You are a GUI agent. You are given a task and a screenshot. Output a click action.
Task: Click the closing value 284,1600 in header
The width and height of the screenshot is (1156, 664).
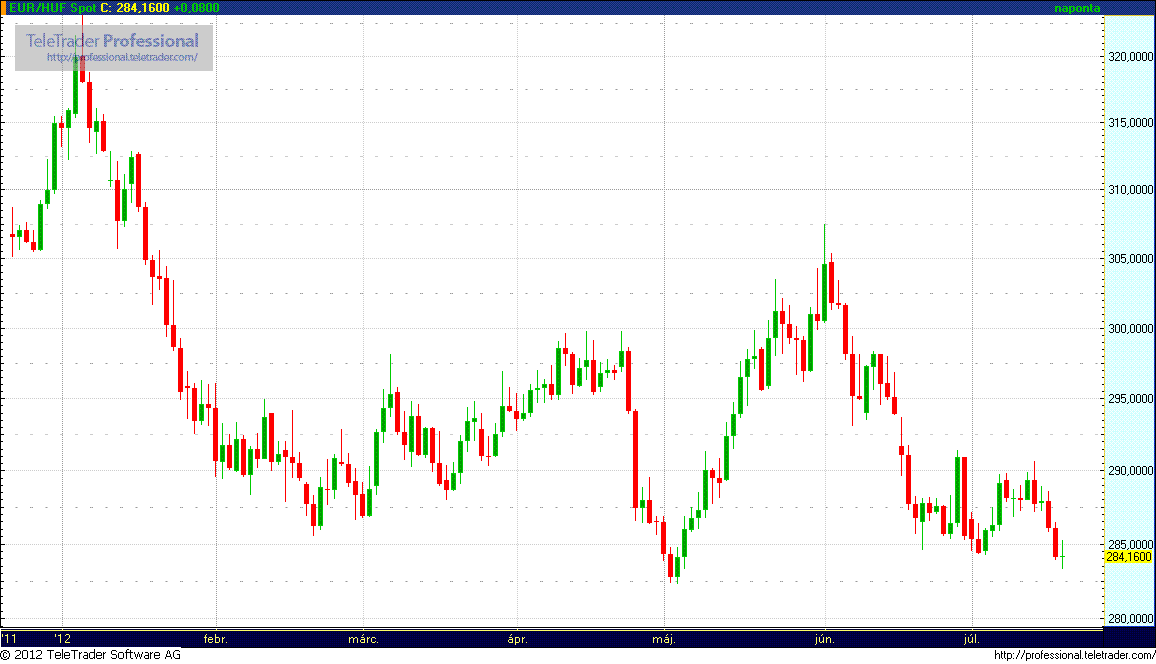coord(142,8)
